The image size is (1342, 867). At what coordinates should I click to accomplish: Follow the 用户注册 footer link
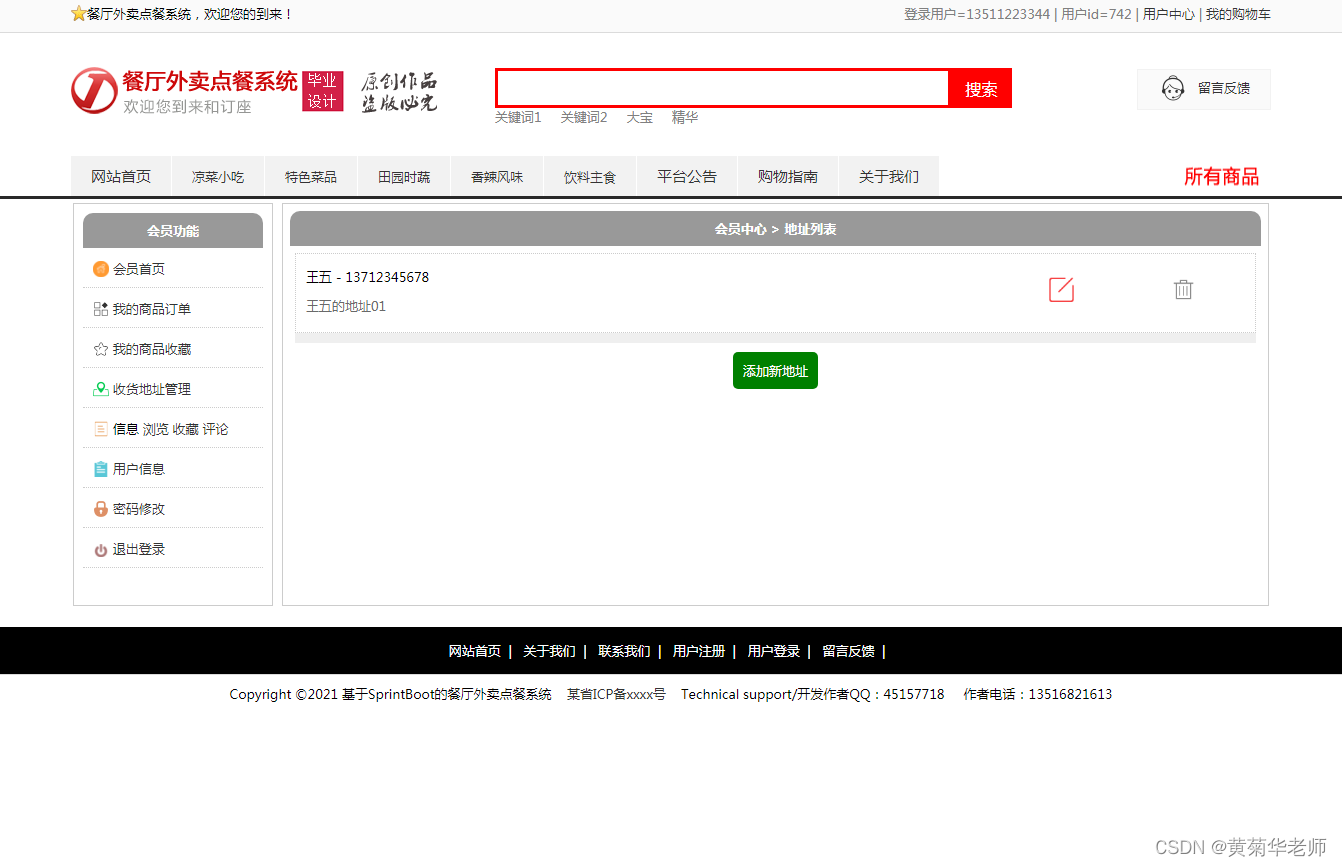pos(699,650)
